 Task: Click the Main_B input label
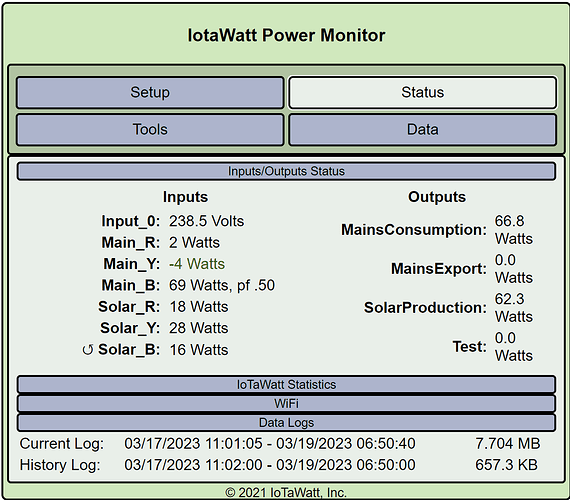tap(131, 285)
